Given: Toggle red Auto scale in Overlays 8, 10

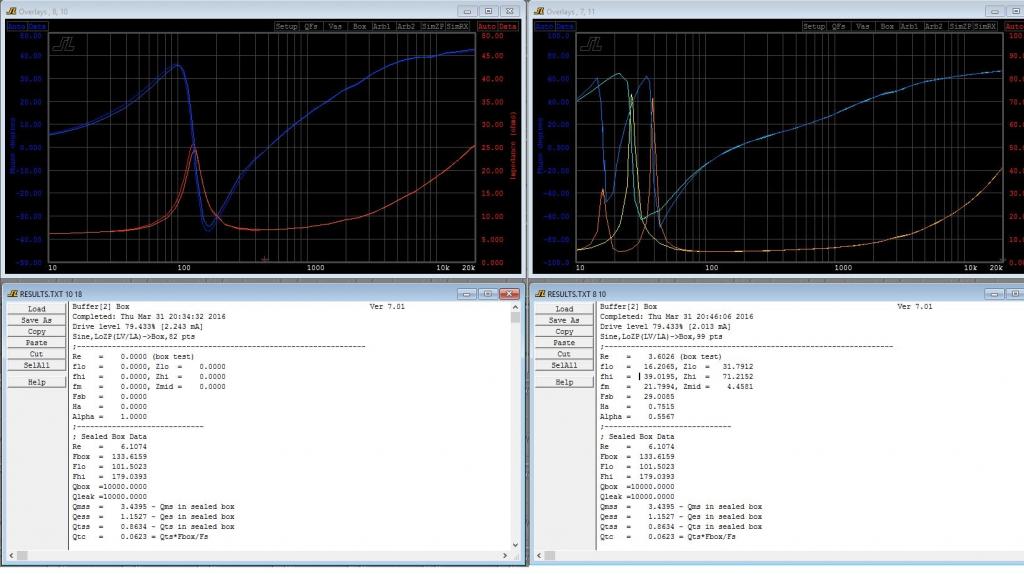Looking at the screenshot, I should coord(487,26).
